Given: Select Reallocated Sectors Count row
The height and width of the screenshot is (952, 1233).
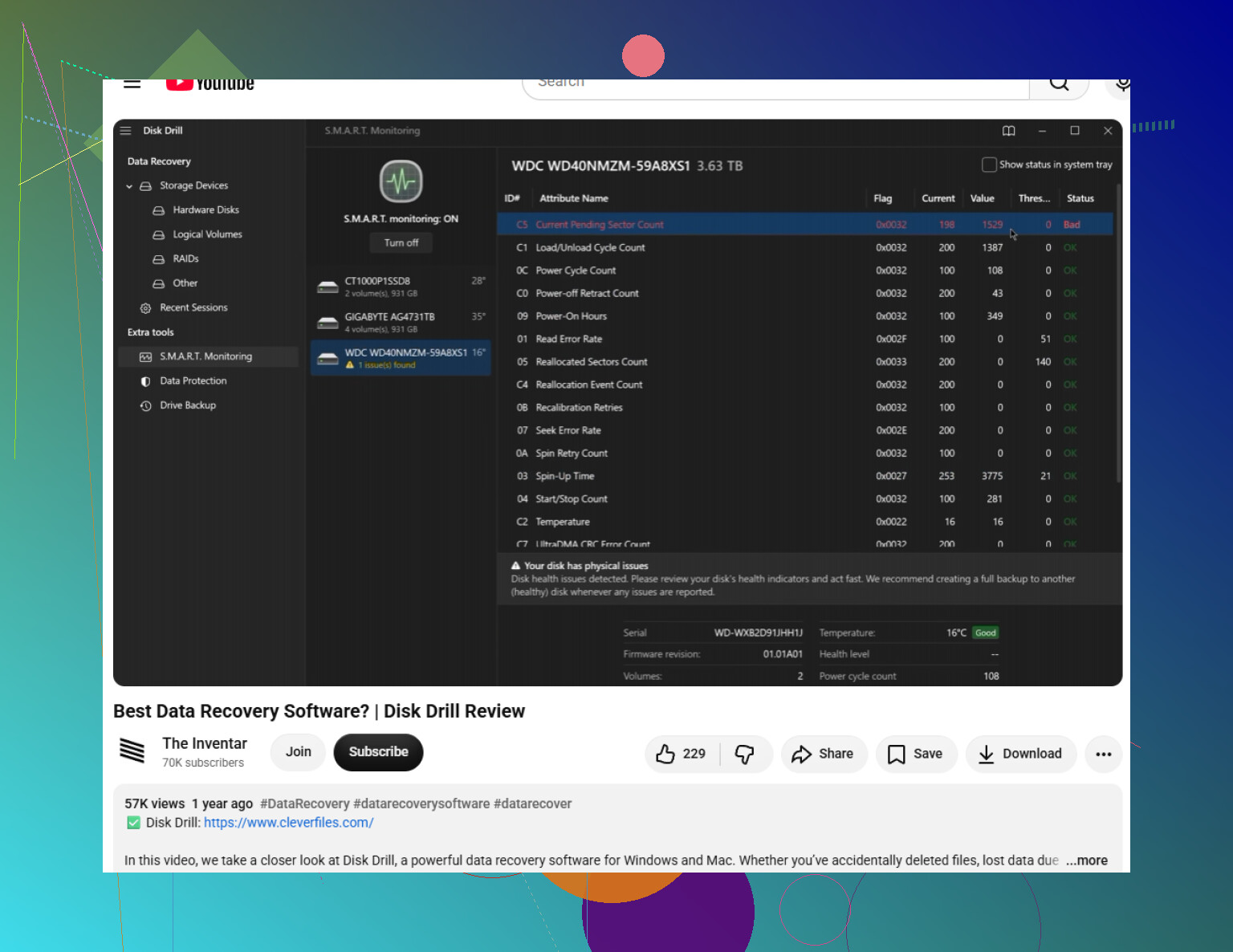Looking at the screenshot, I should tap(805, 362).
